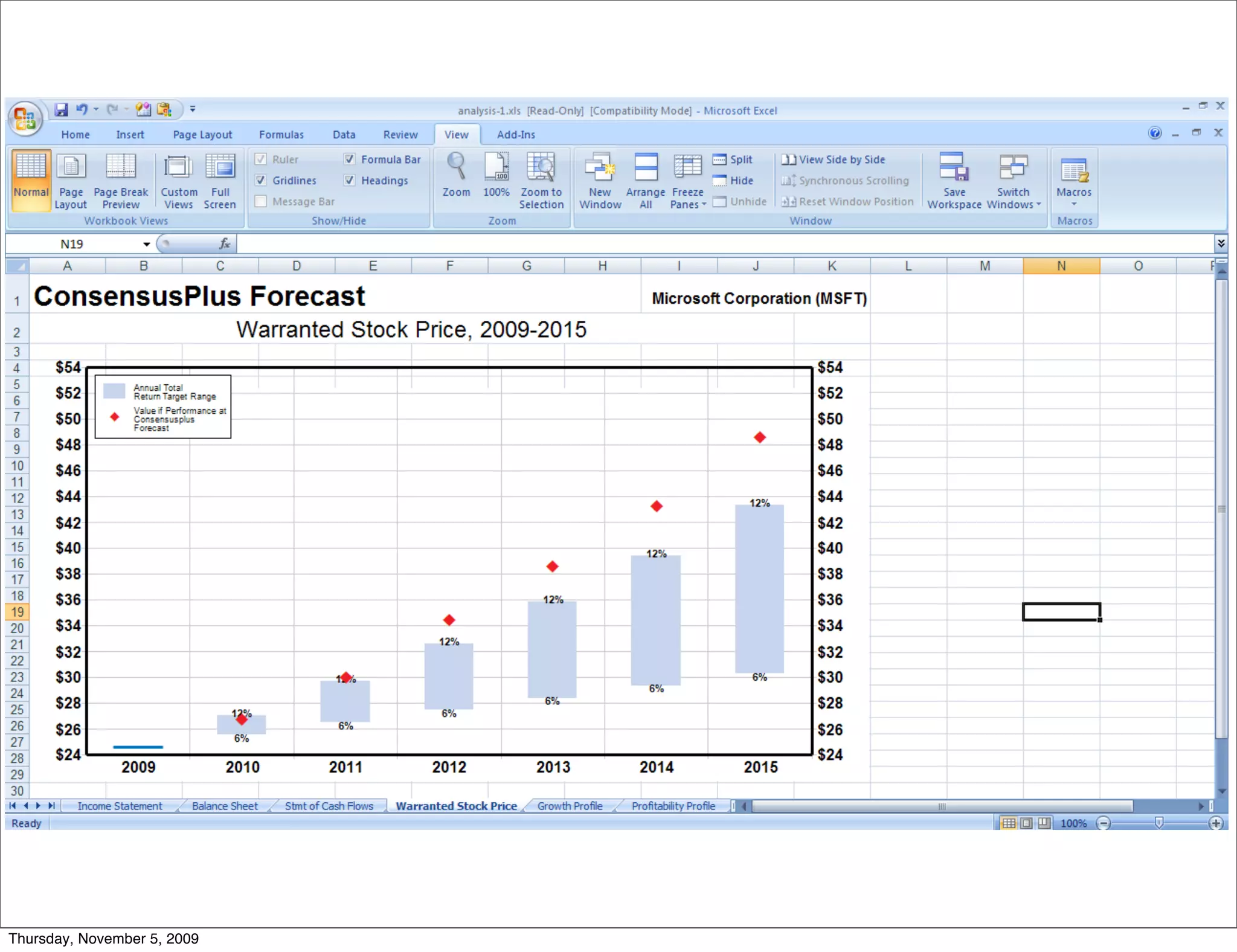
Task: Click the Page Layout view icon
Action: [71, 167]
